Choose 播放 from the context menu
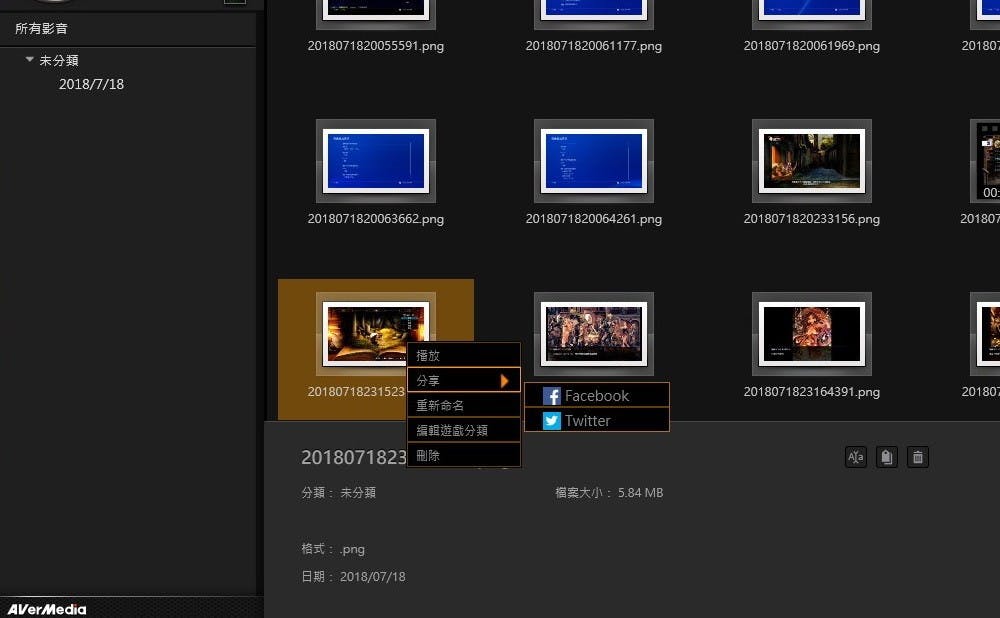This screenshot has width=1000, height=618. [463, 356]
